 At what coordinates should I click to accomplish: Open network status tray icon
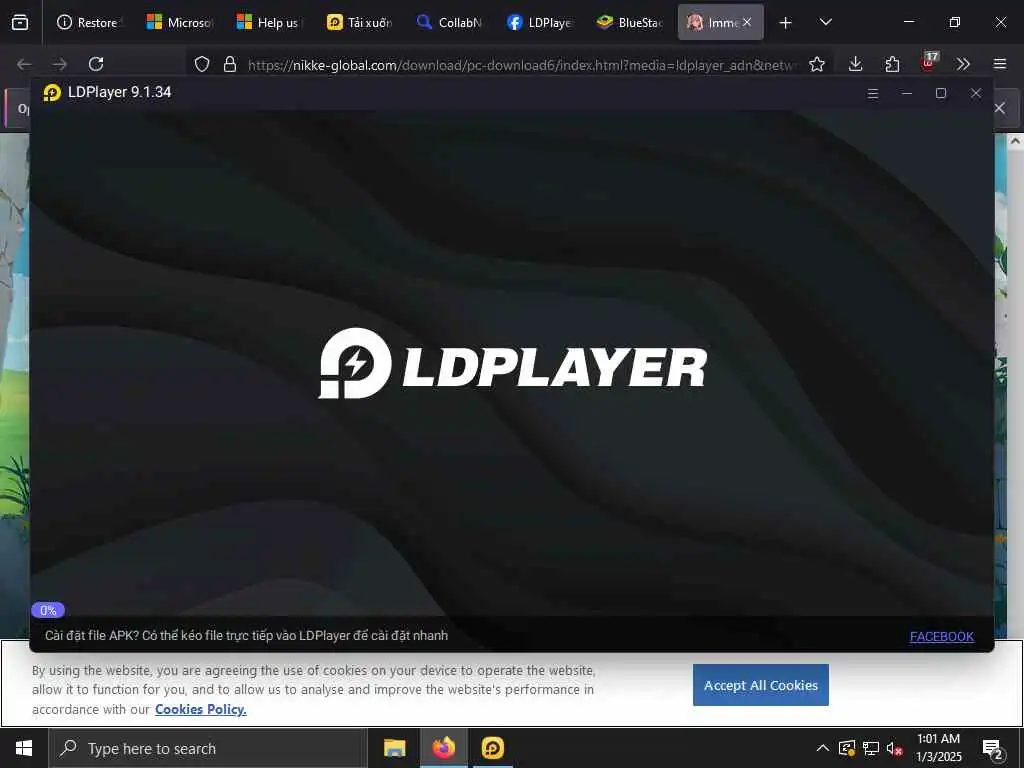[x=871, y=748]
